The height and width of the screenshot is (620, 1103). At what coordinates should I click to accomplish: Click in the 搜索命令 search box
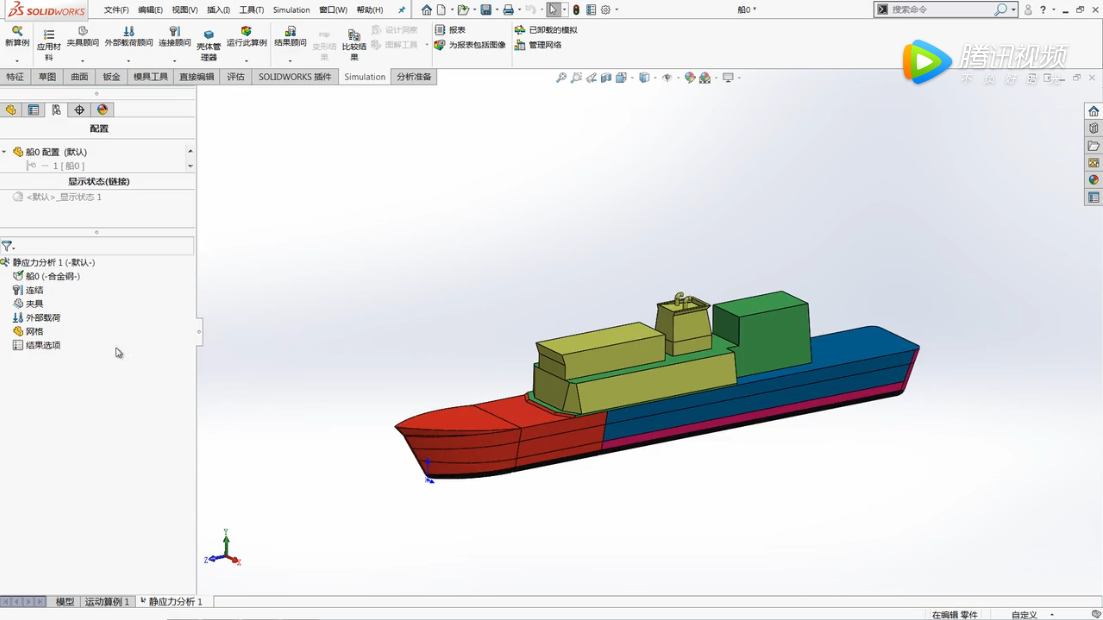941,10
